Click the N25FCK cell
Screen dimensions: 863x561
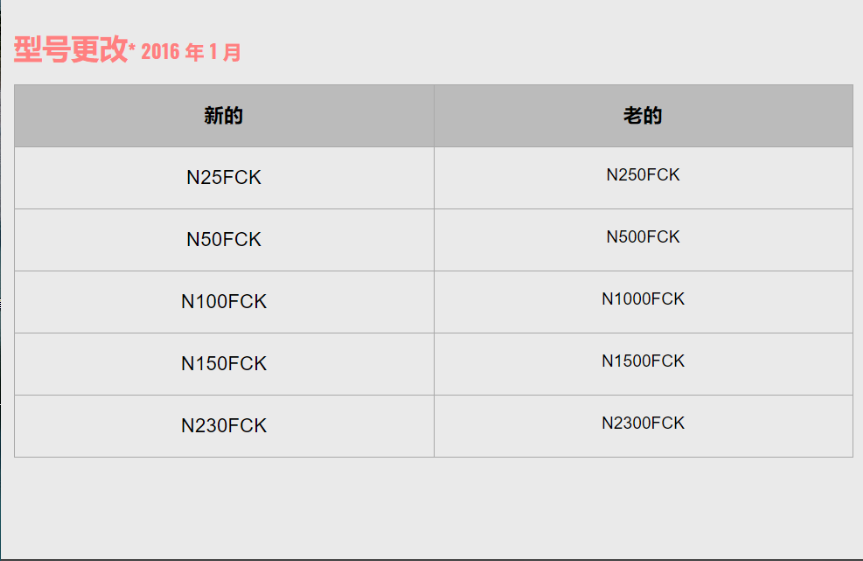click(224, 177)
